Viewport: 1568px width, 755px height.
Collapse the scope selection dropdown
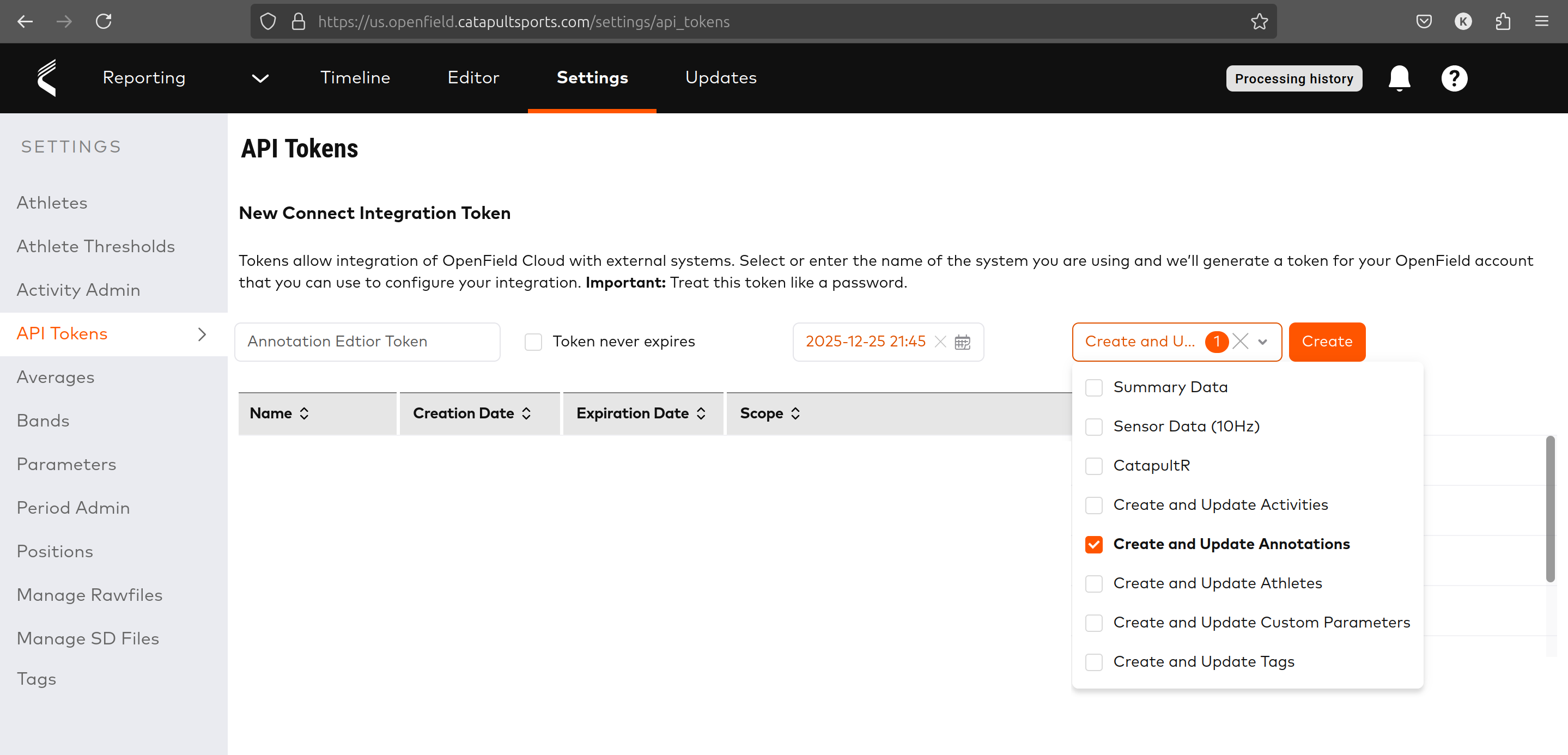pyautogui.click(x=1262, y=342)
